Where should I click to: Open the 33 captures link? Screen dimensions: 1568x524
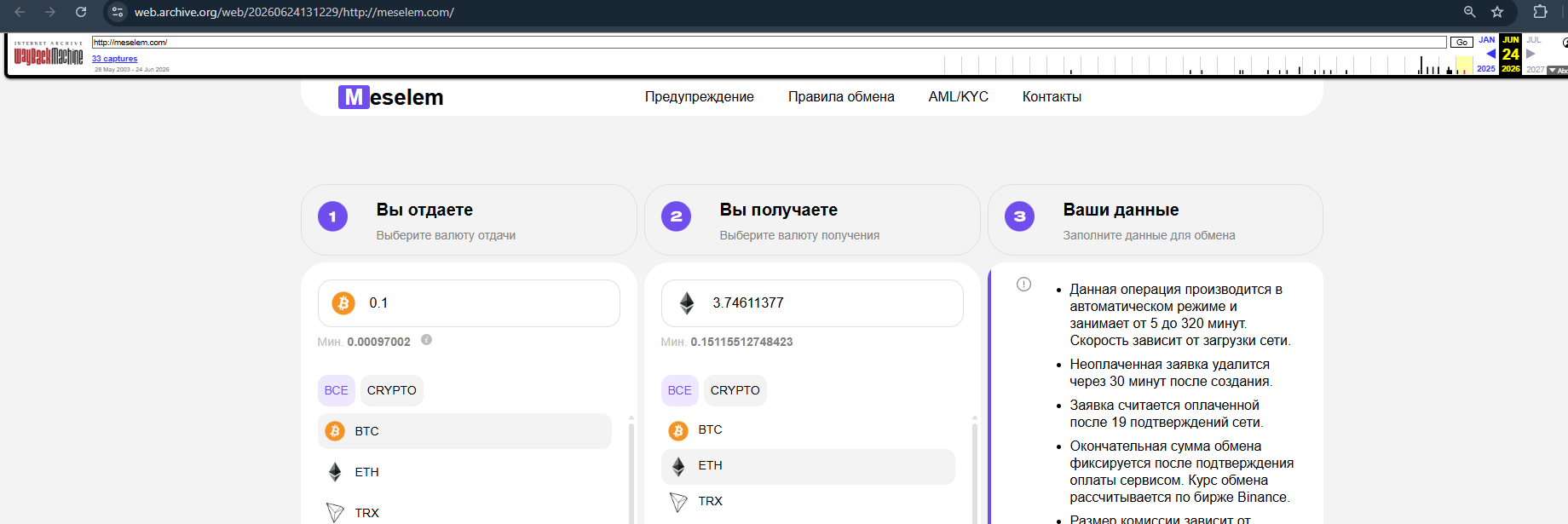click(114, 59)
